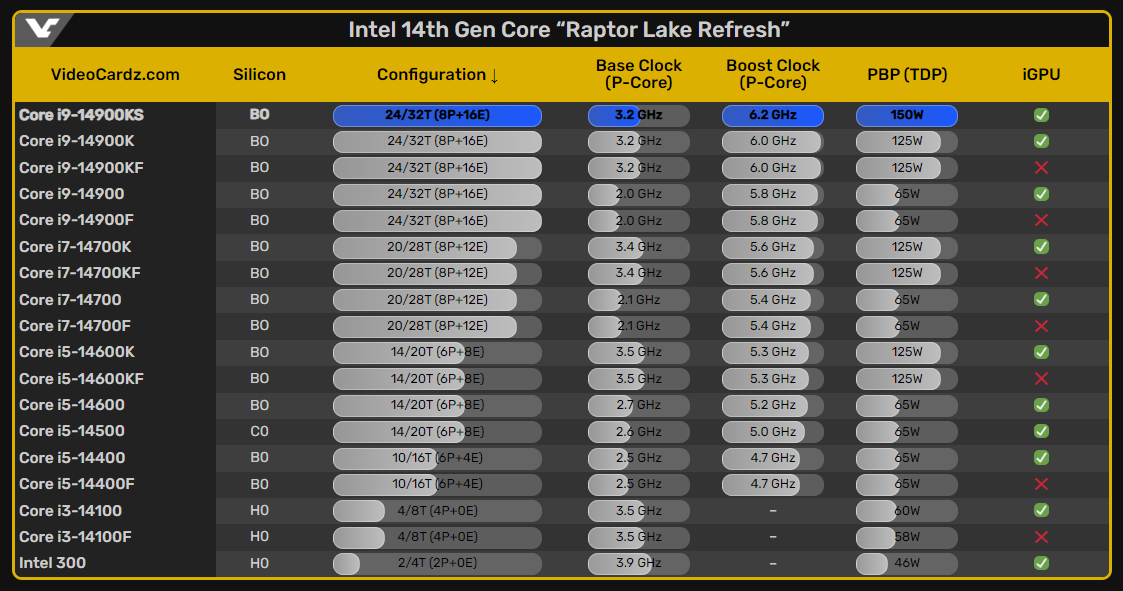The height and width of the screenshot is (591, 1123).
Task: Select the iGPU checkmark in the Core i9-14900K row
Action: click(x=1041, y=141)
